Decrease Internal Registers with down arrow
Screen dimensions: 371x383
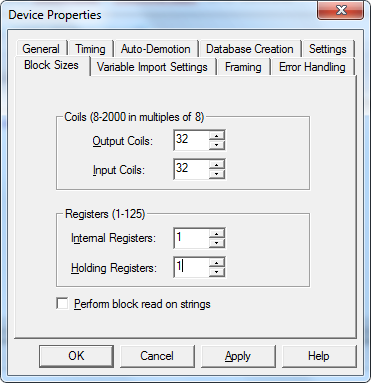coord(217,243)
